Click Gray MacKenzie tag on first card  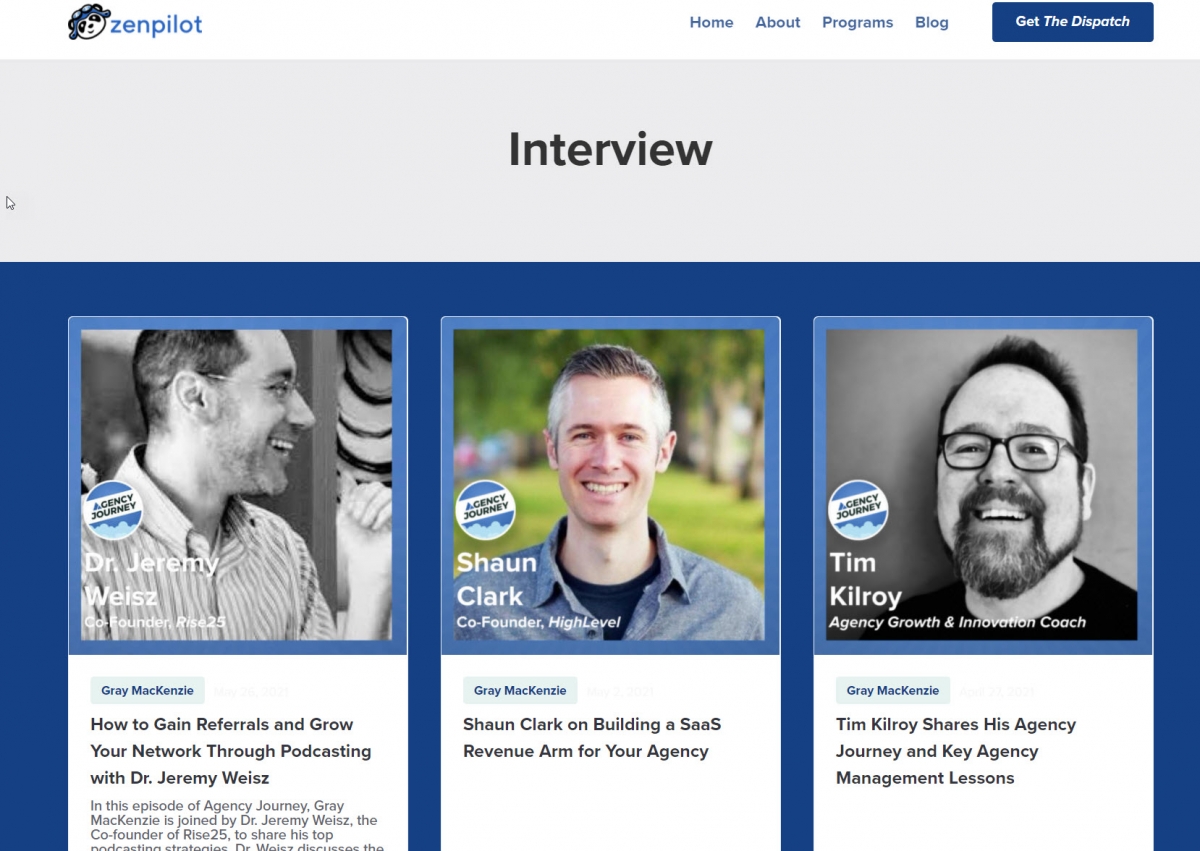(147, 690)
